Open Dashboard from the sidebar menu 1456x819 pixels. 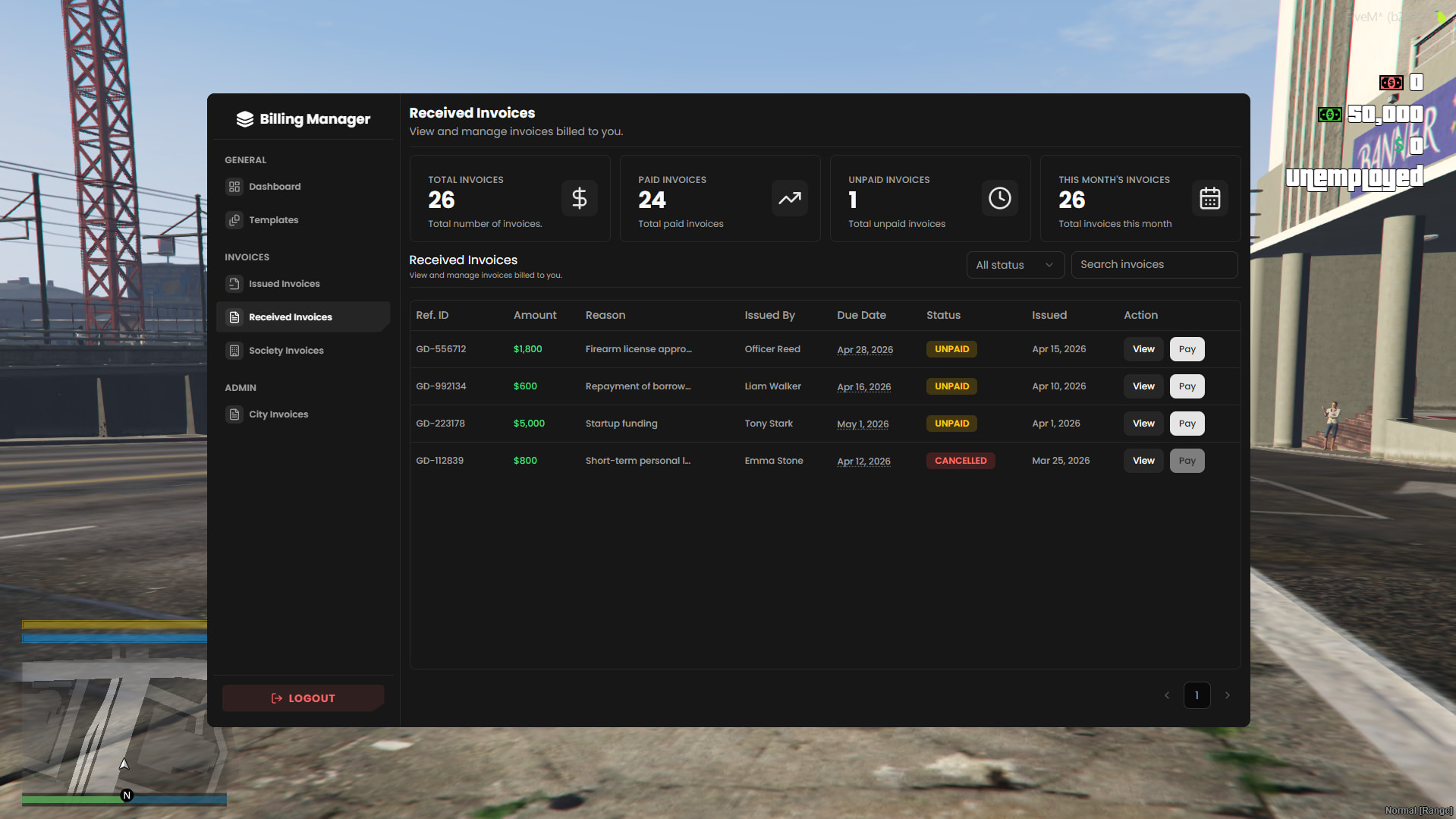click(x=303, y=187)
